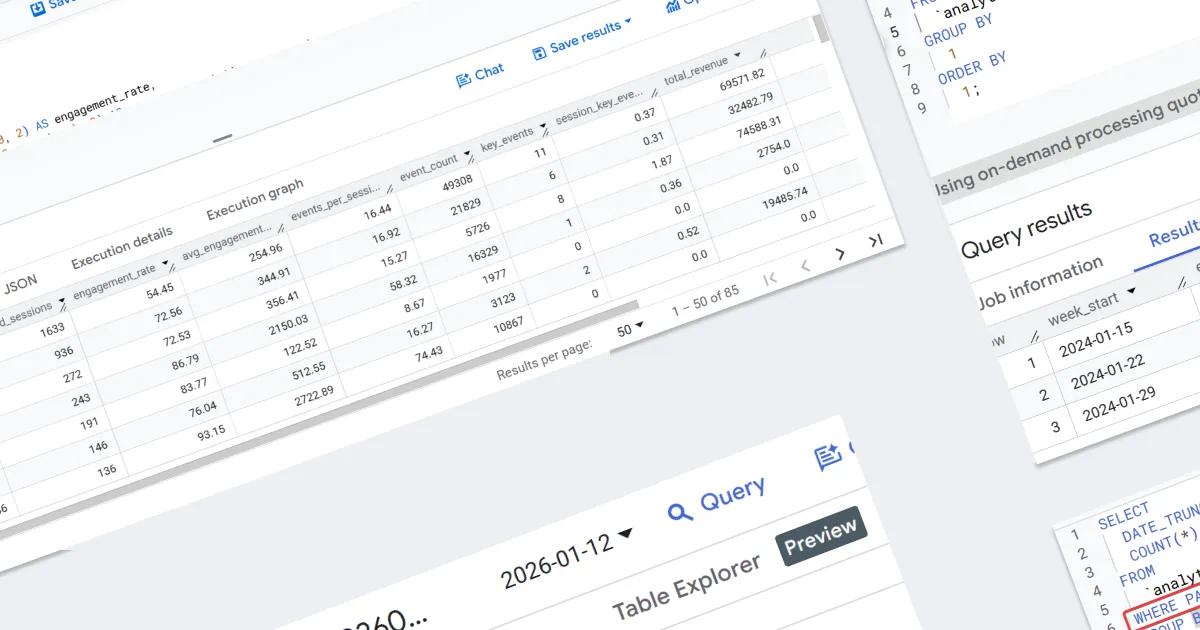Viewport: 1200px width, 630px height.
Task: Click the Chat sparkle icon
Action: [463, 80]
